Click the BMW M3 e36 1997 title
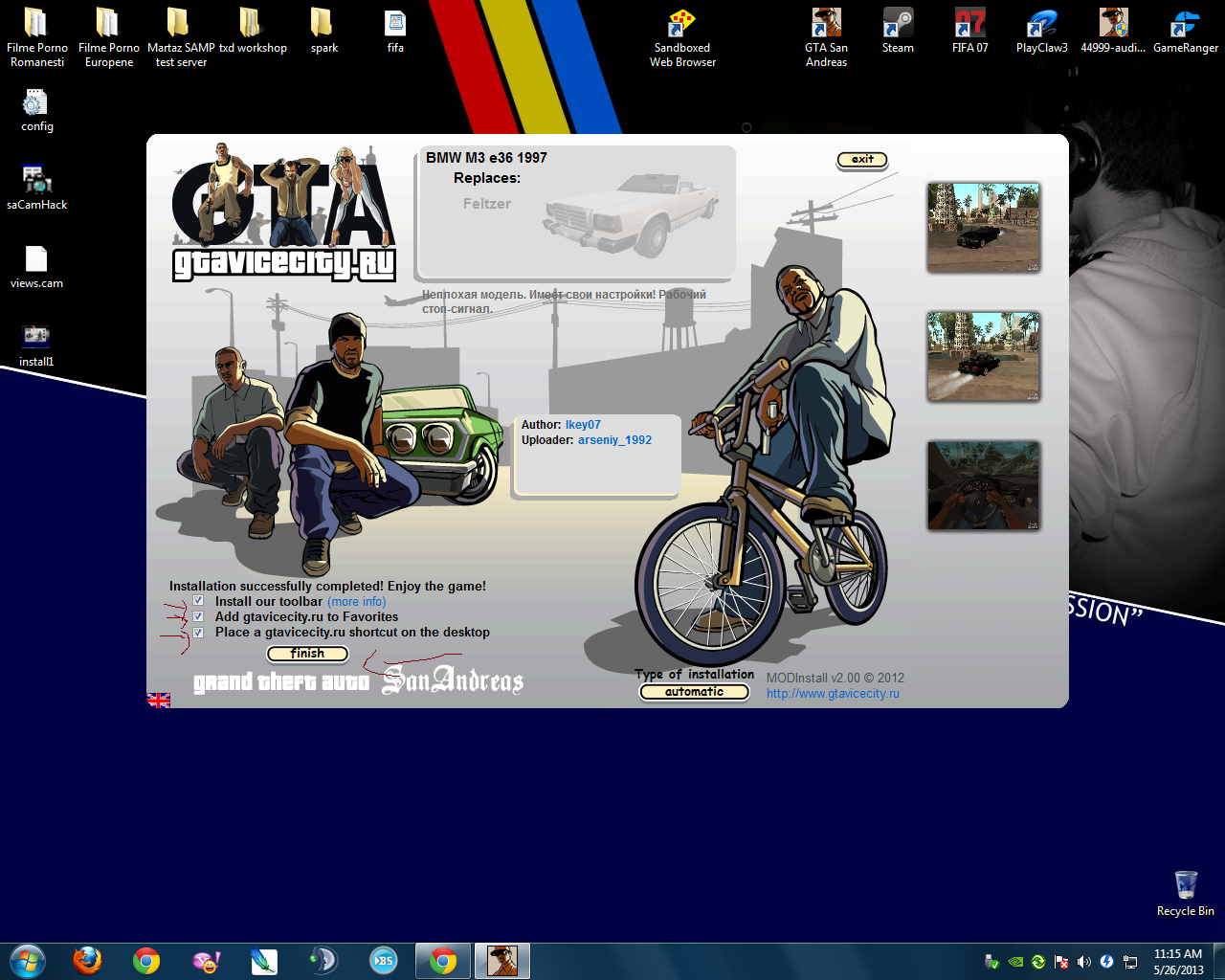Viewport: 1225px width, 980px height. pyautogui.click(x=486, y=158)
